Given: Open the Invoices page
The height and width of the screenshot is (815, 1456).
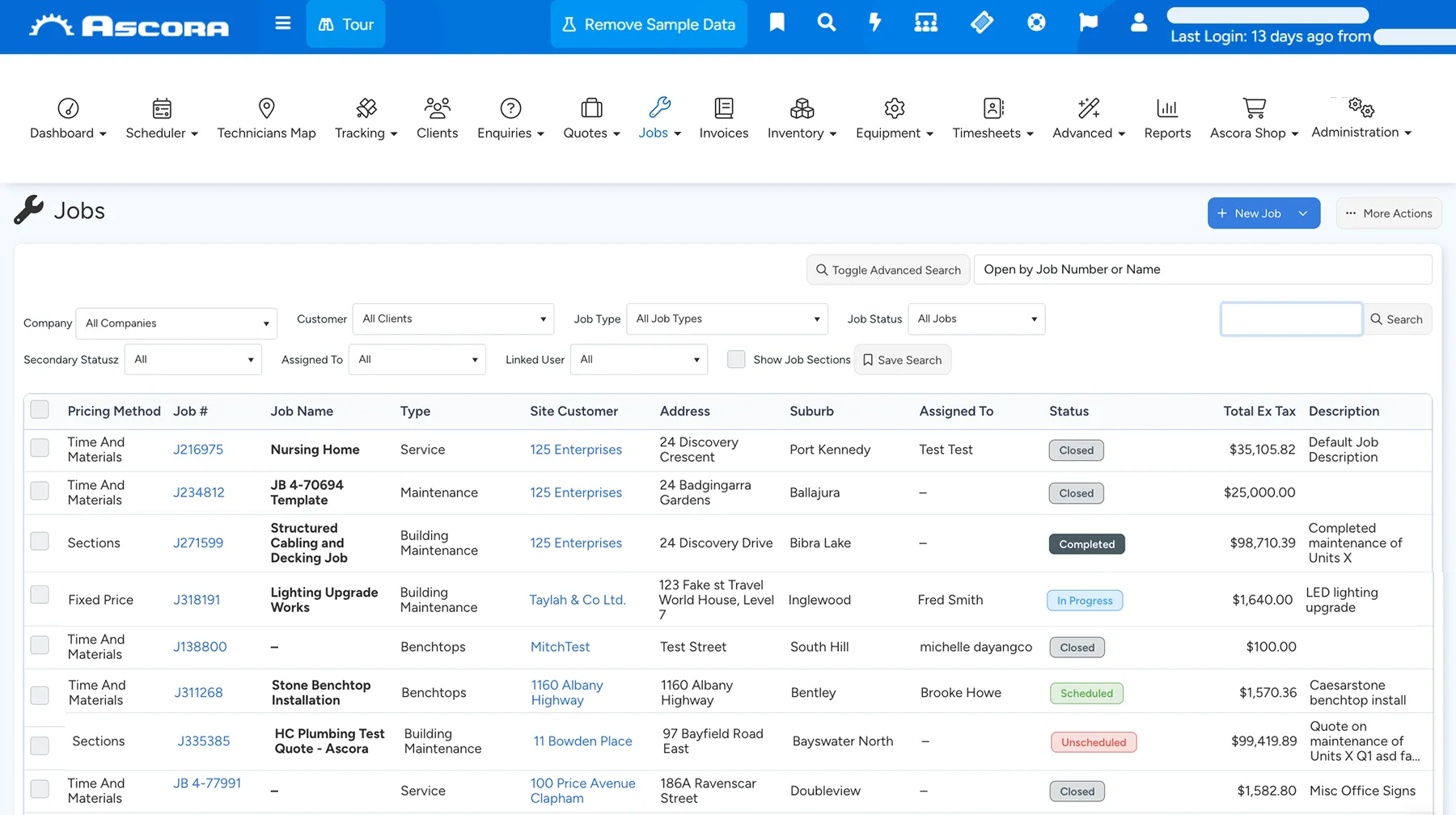Looking at the screenshot, I should [724, 119].
